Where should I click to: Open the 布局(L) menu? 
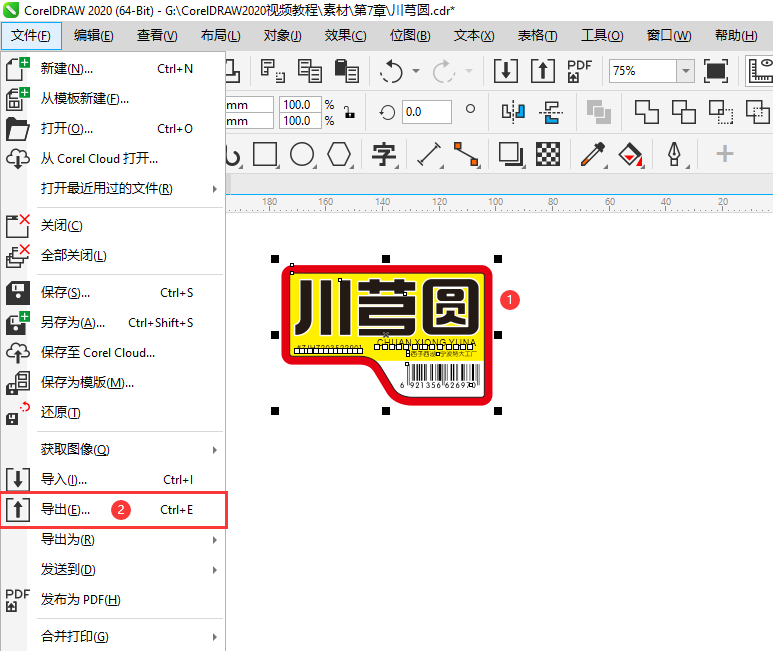tap(220, 35)
